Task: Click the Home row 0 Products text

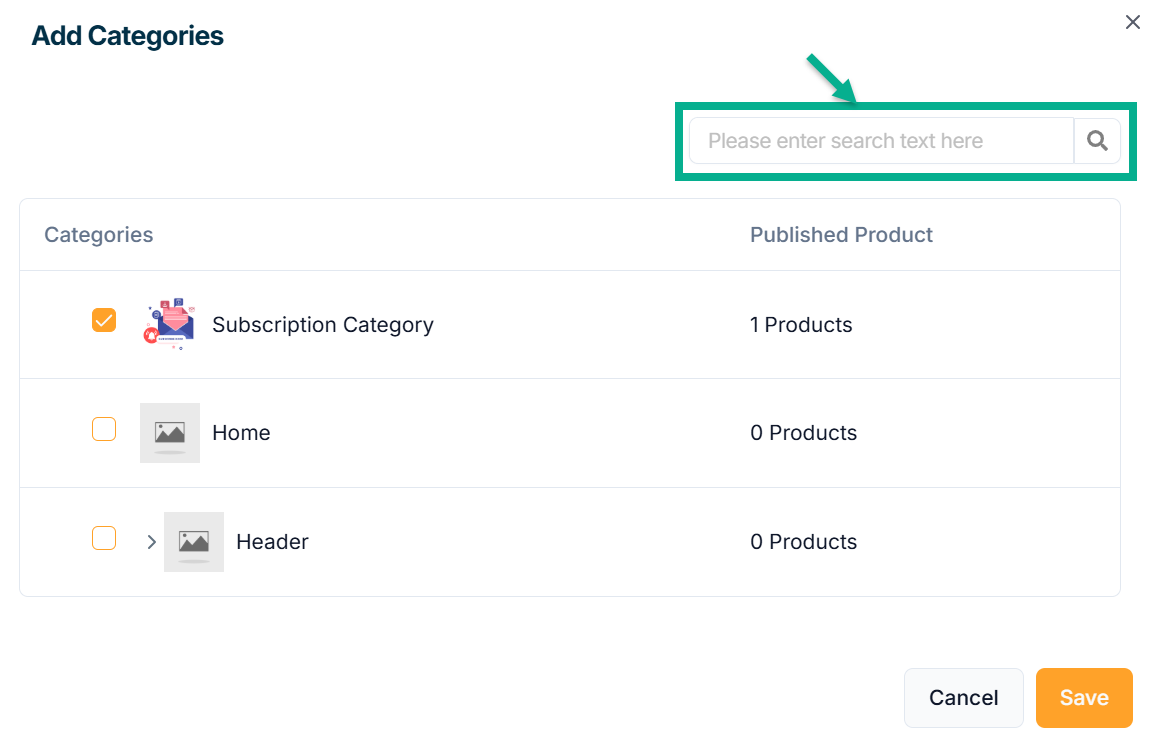Action: click(803, 433)
